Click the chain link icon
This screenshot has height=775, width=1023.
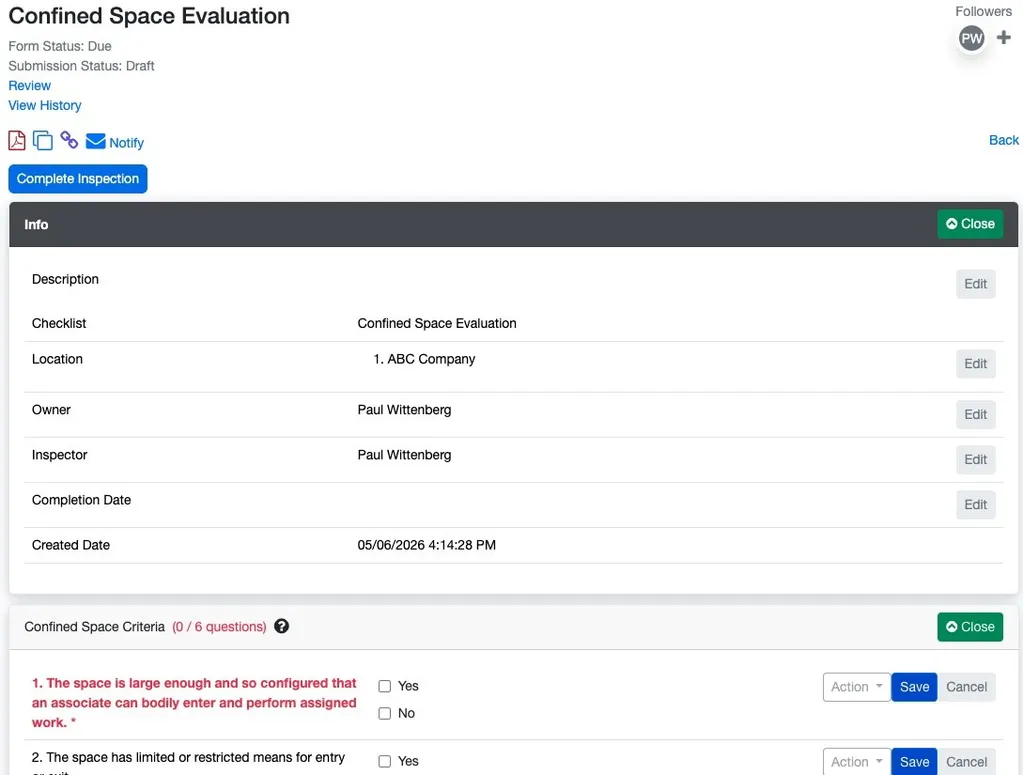coord(69,140)
